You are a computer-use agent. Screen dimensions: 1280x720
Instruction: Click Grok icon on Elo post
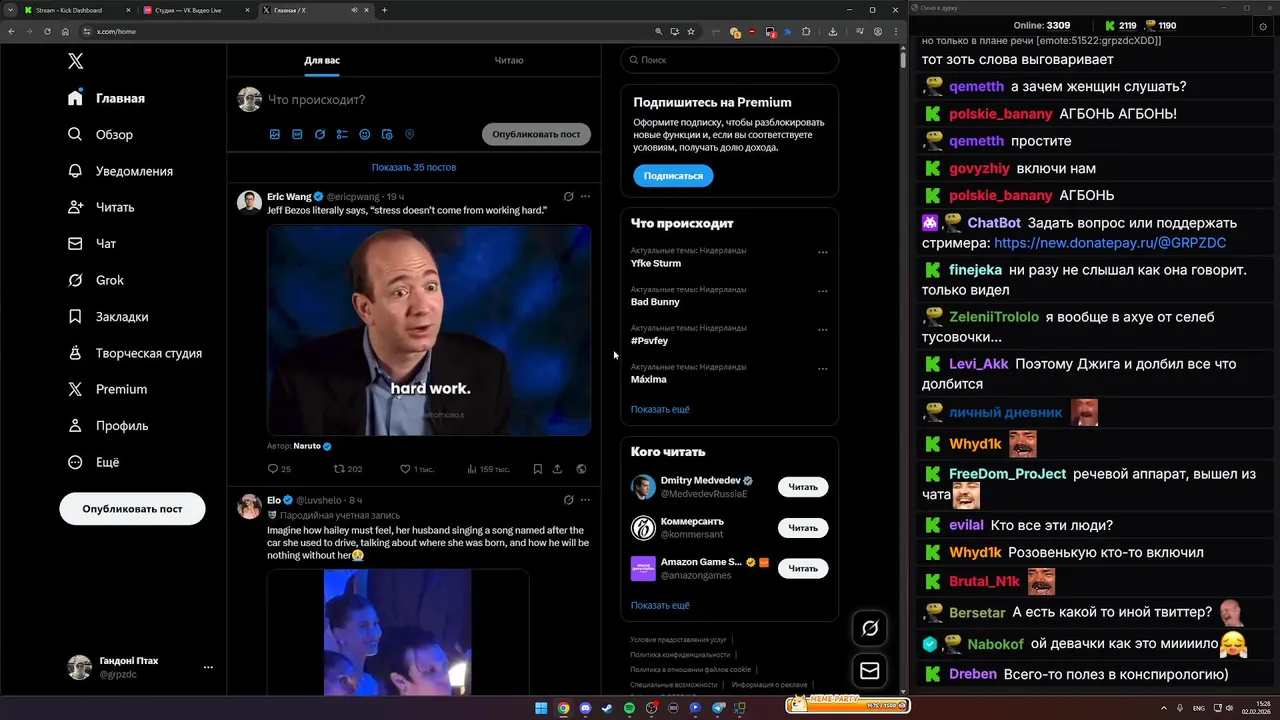(568, 500)
